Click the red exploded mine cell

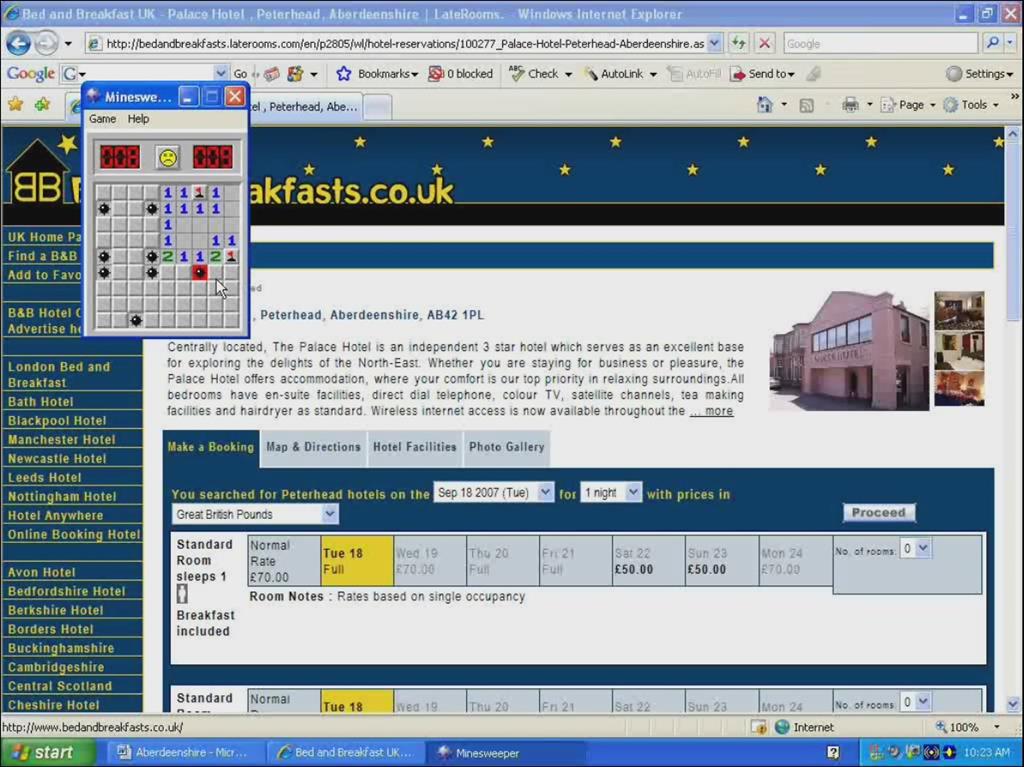[199, 272]
